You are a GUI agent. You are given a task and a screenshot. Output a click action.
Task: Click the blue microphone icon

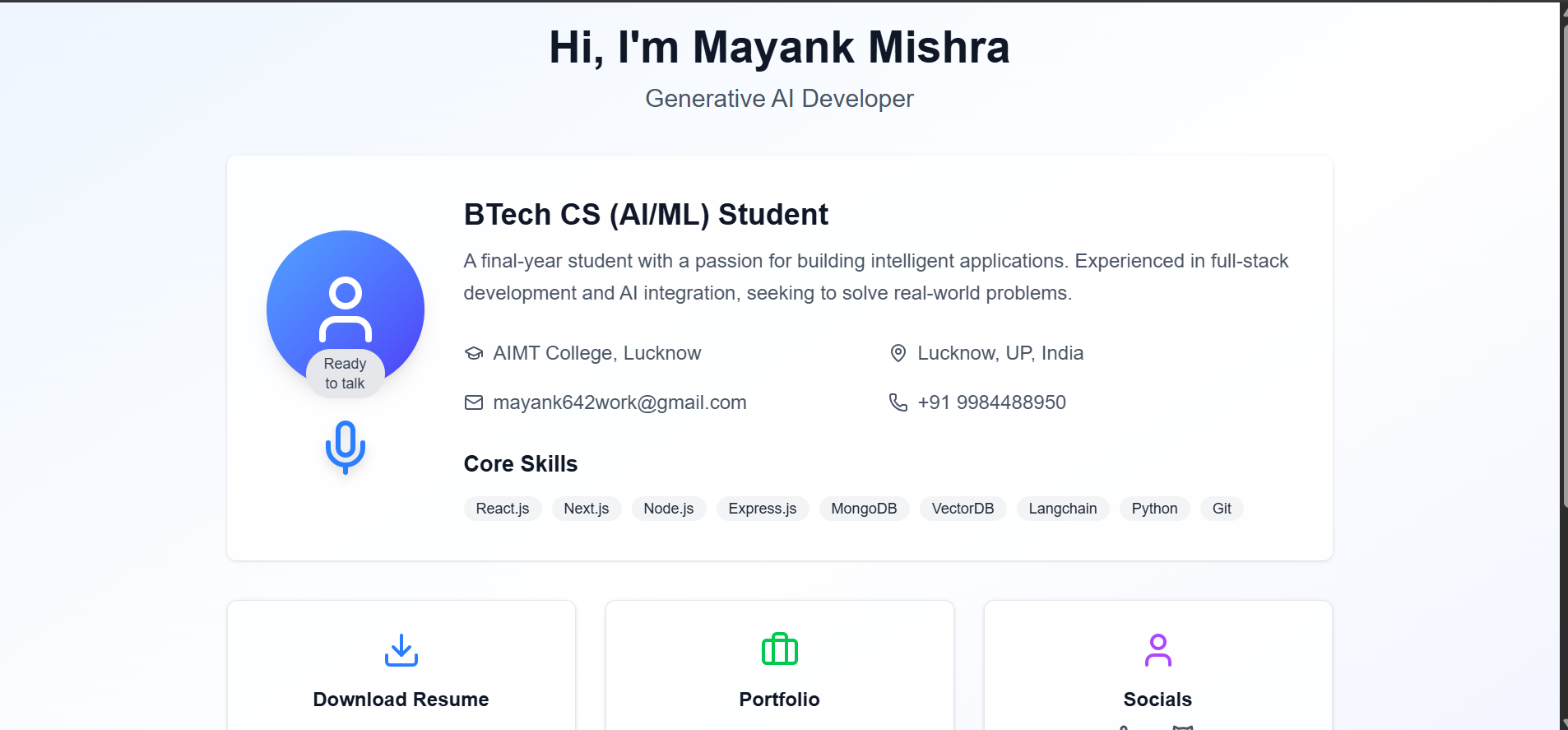pos(346,447)
